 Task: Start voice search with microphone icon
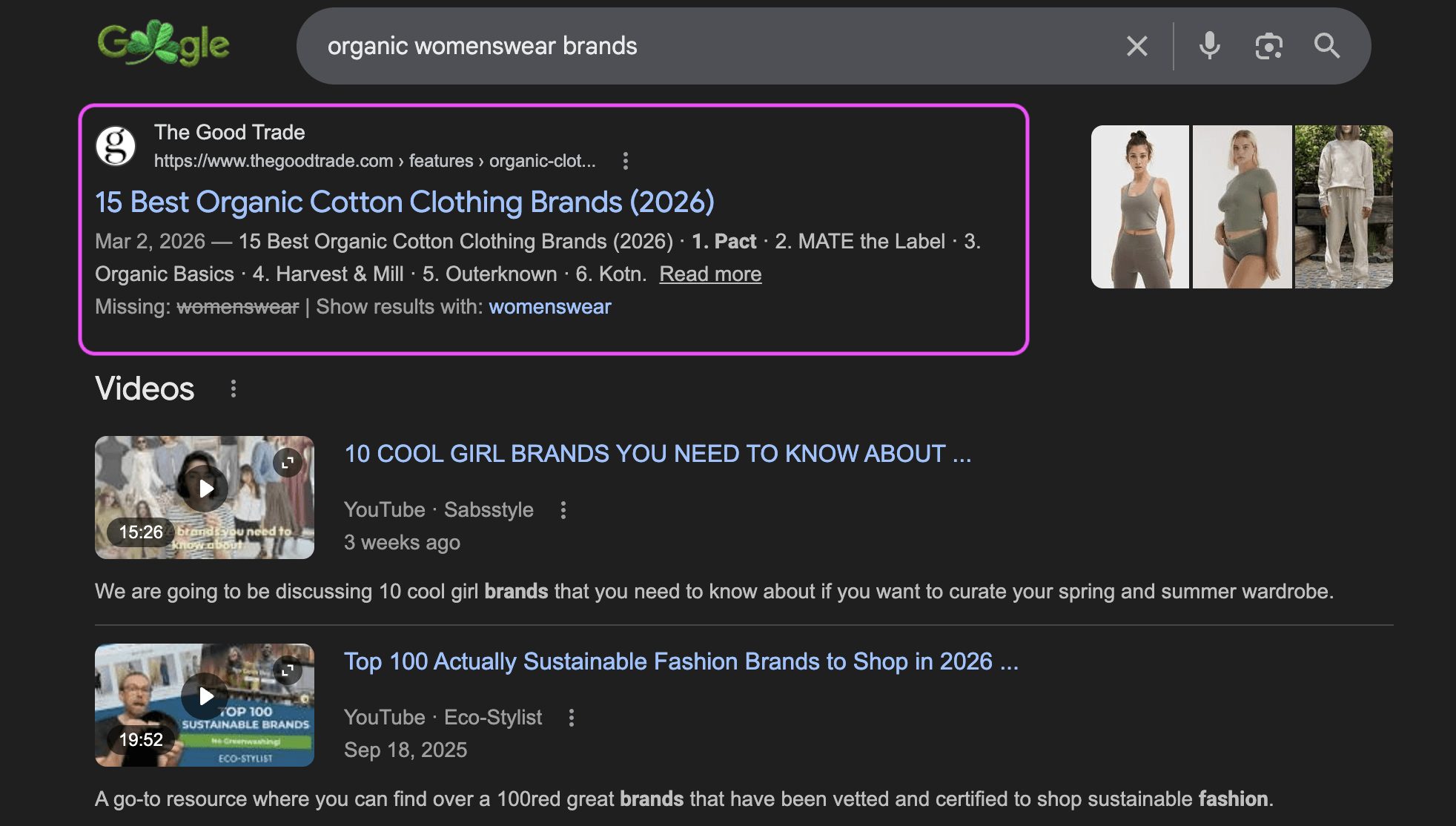[x=1209, y=46]
